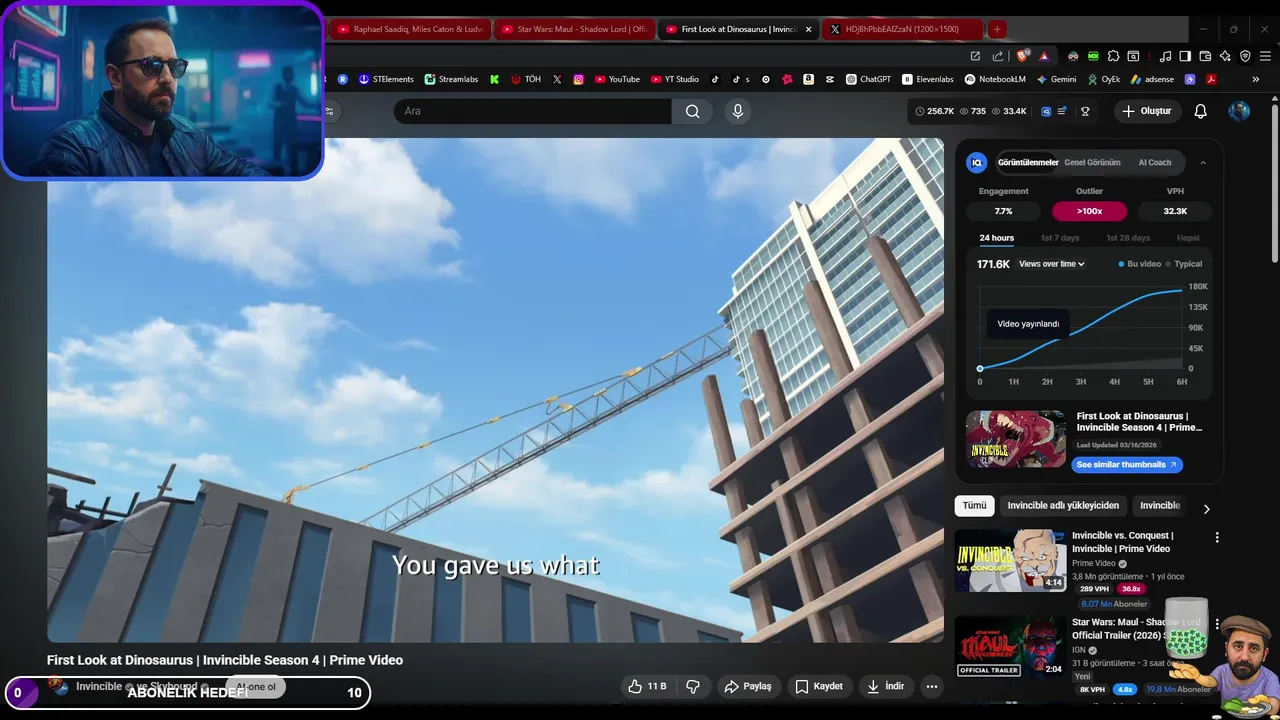
Task: Click the 32.3K VPH value
Action: [x=1175, y=211]
